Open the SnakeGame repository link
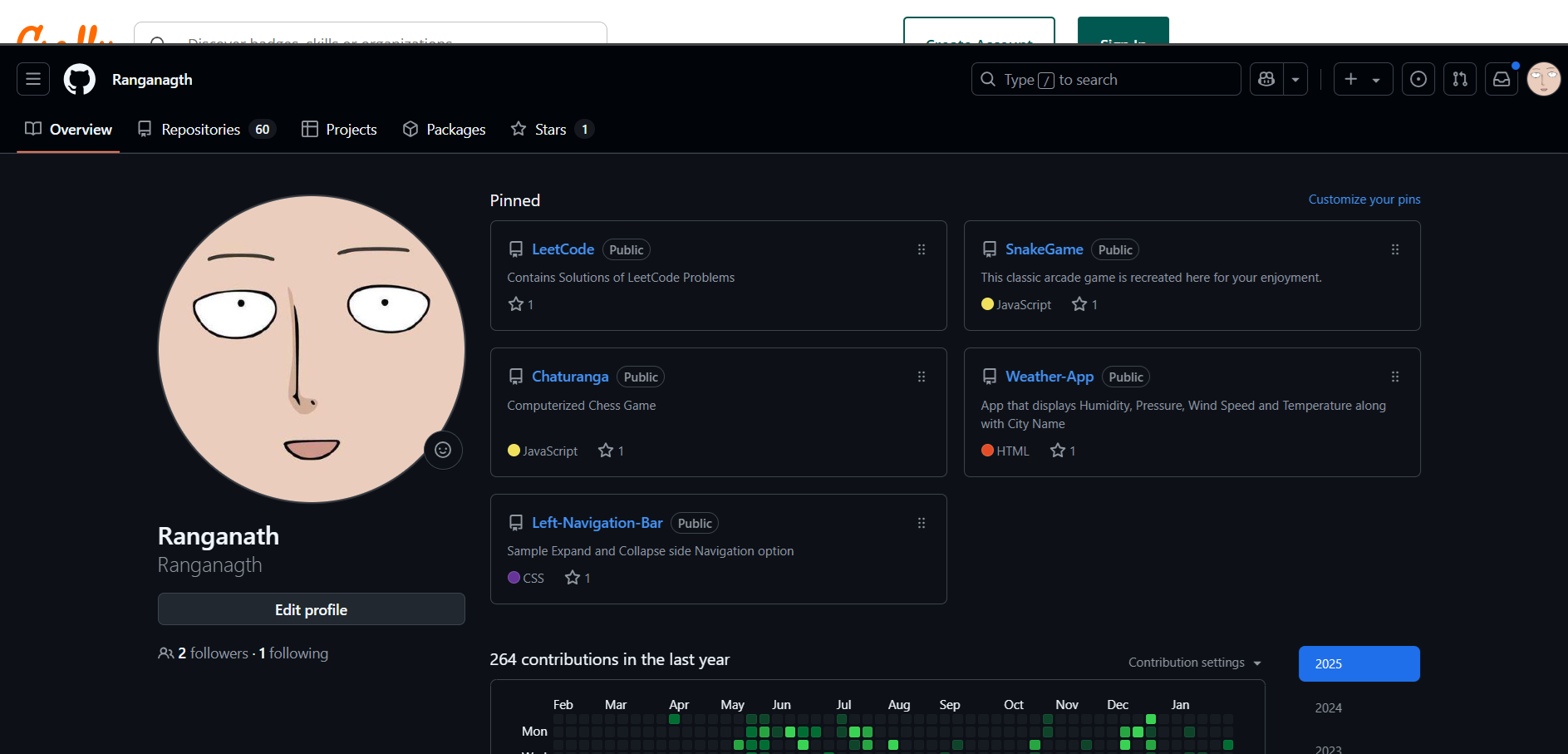This screenshot has width=1568, height=754. pyautogui.click(x=1044, y=249)
